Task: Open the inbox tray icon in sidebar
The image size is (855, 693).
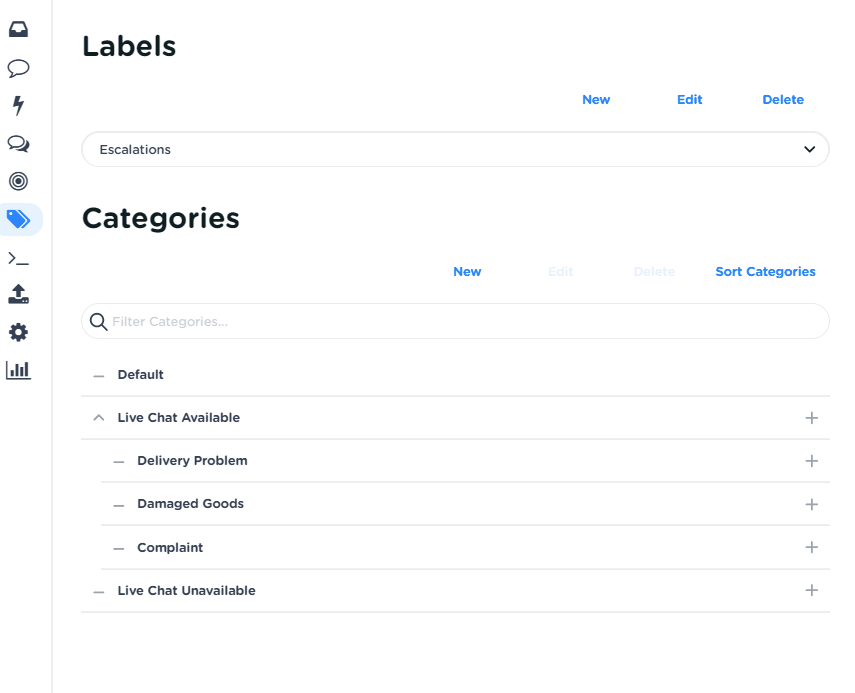Action: (18, 29)
